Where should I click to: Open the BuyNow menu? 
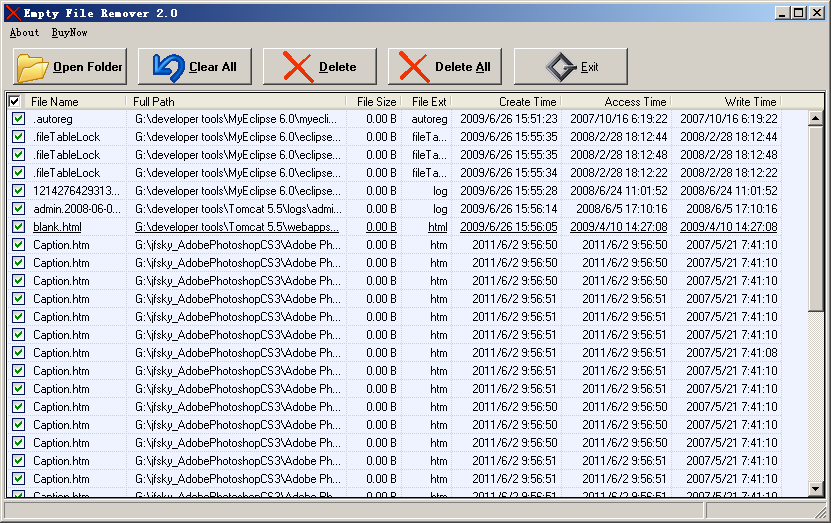(69, 32)
